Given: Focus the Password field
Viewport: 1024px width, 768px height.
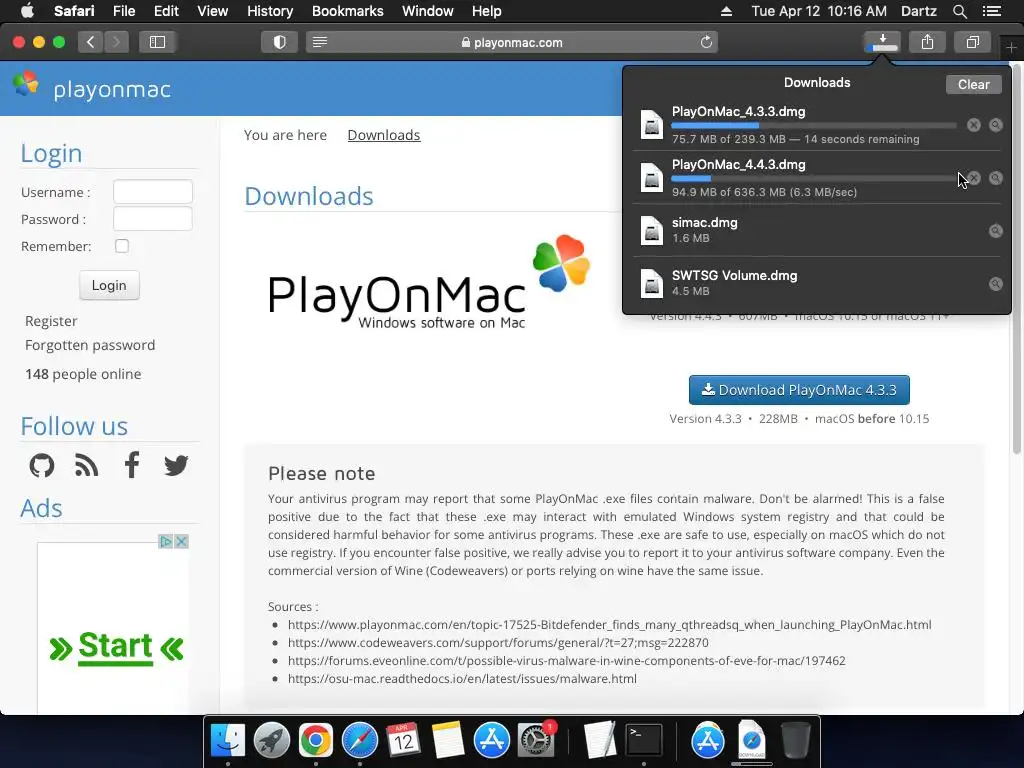Looking at the screenshot, I should [x=153, y=219].
